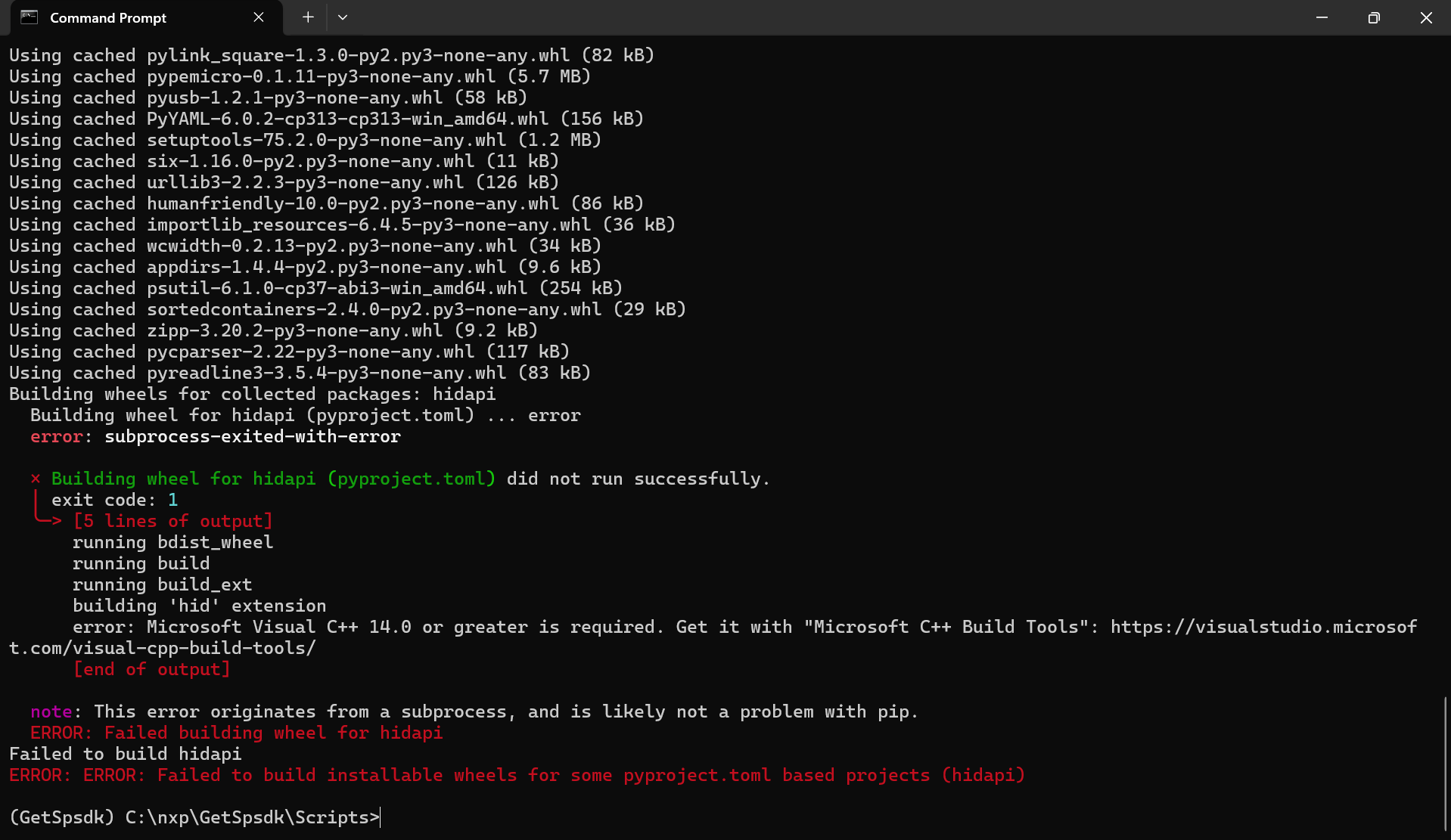Click the minimize window icon
This screenshot has height=840, width=1451.
pos(1321,17)
